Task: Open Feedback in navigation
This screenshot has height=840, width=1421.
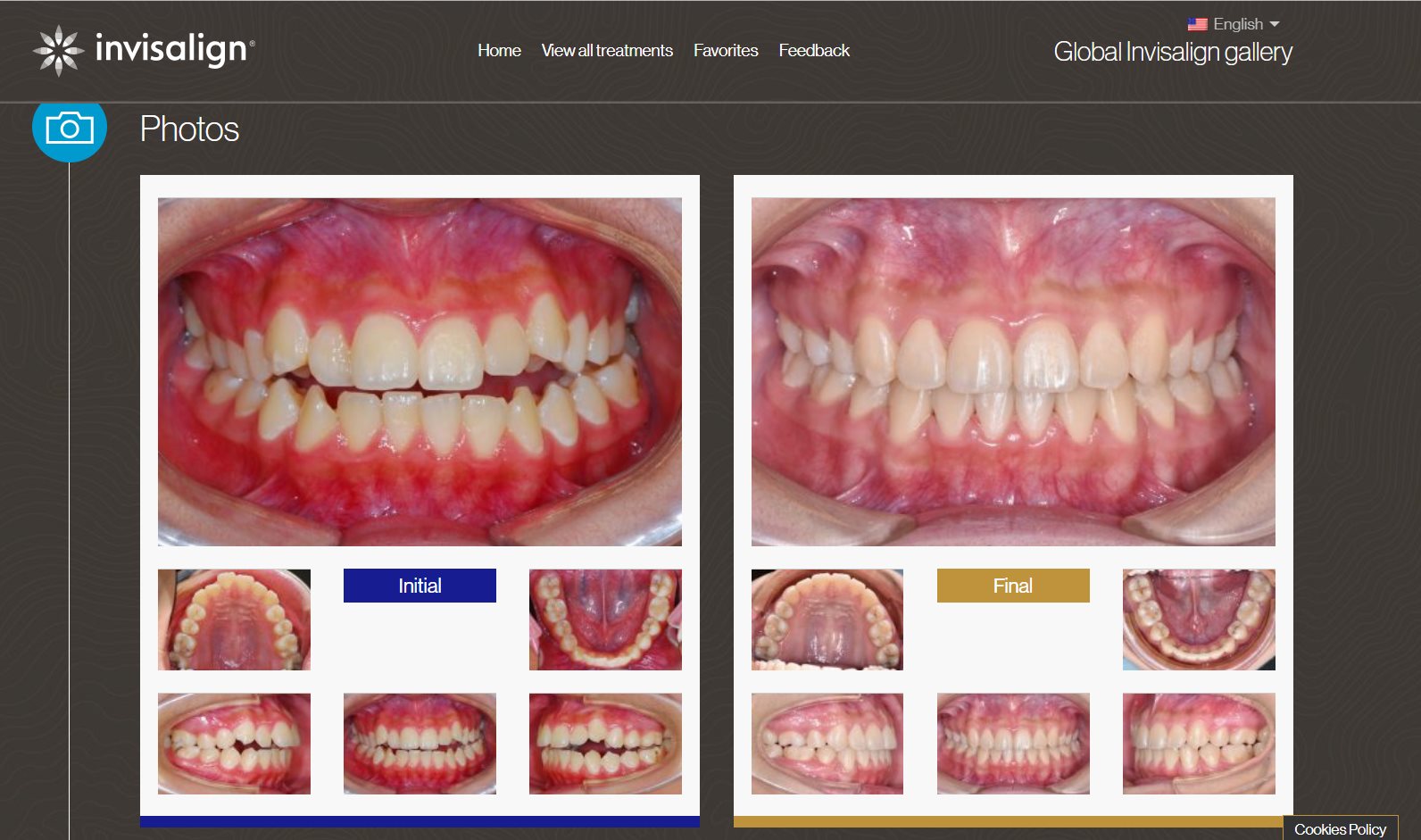Action: tap(814, 51)
